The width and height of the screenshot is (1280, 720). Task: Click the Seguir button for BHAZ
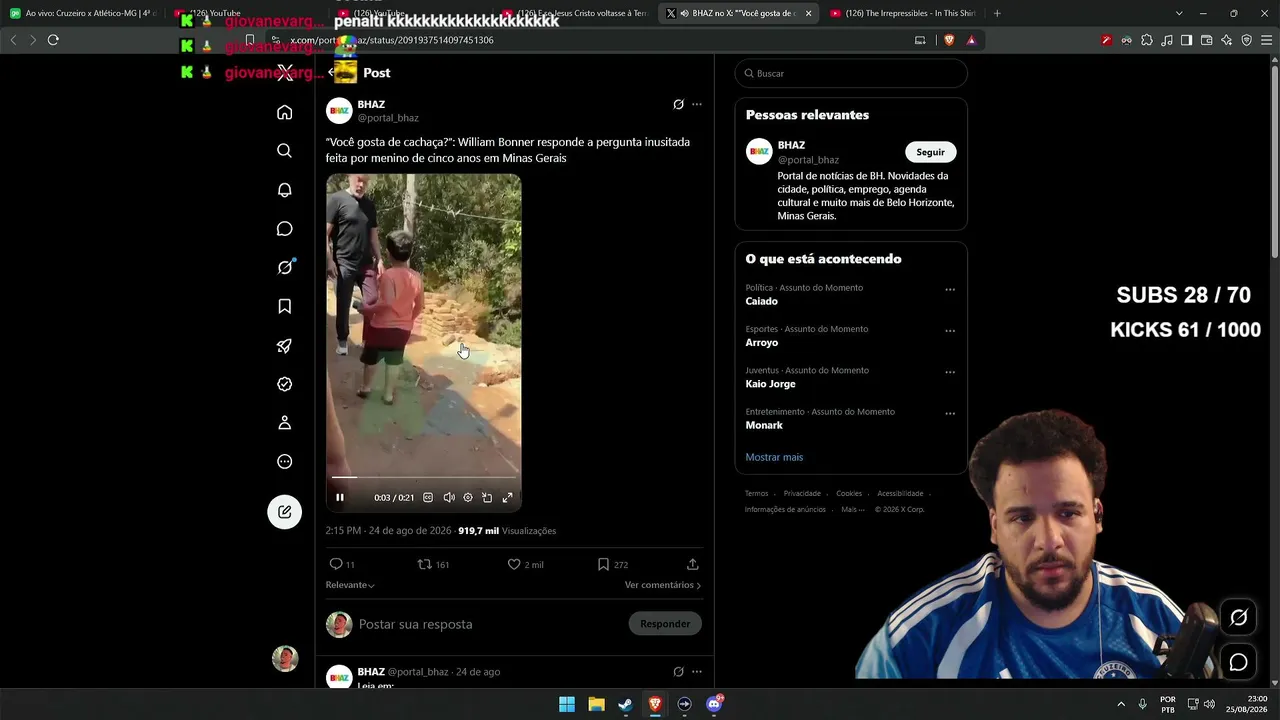click(930, 152)
